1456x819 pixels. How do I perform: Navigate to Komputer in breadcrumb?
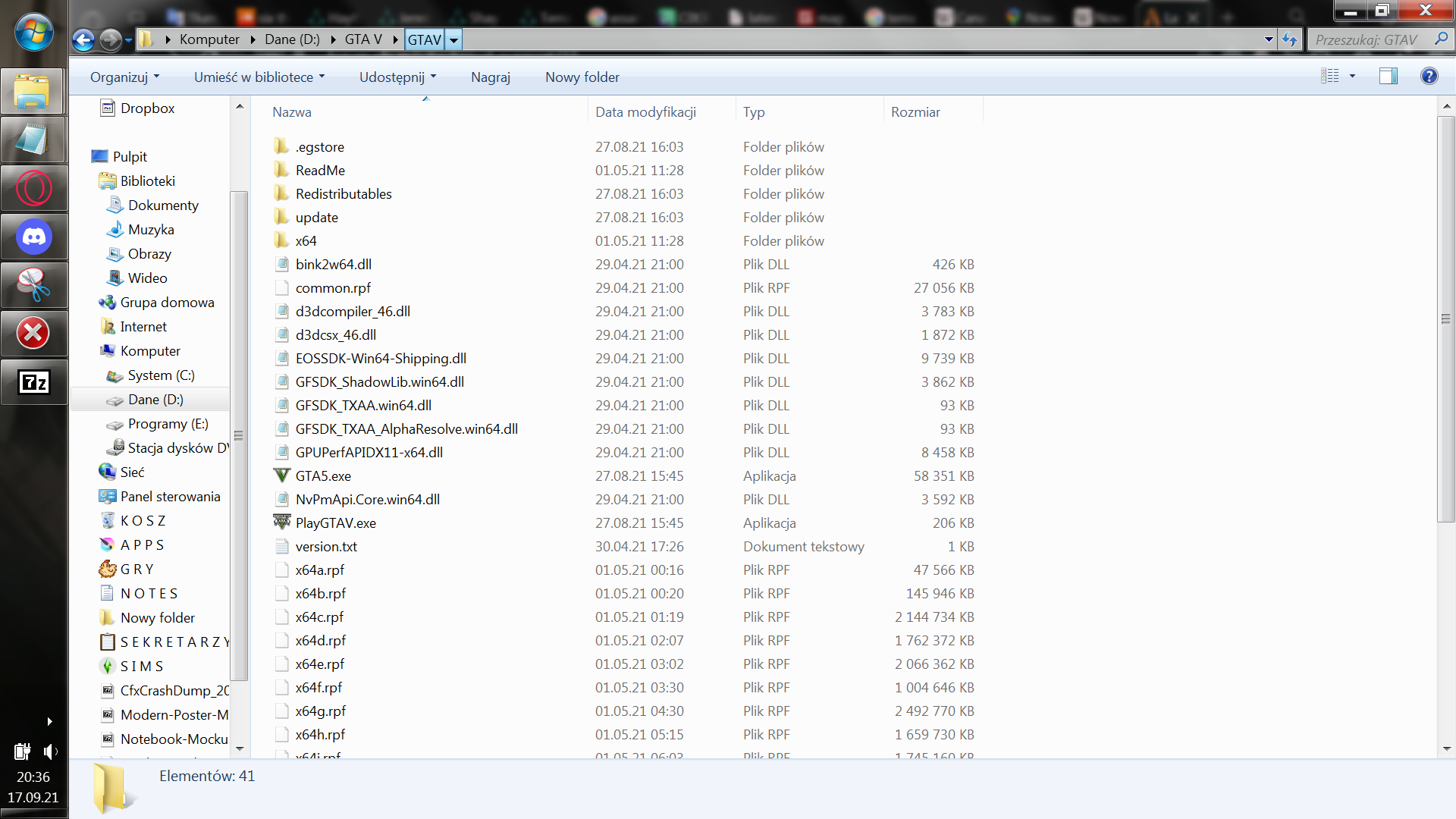209,39
